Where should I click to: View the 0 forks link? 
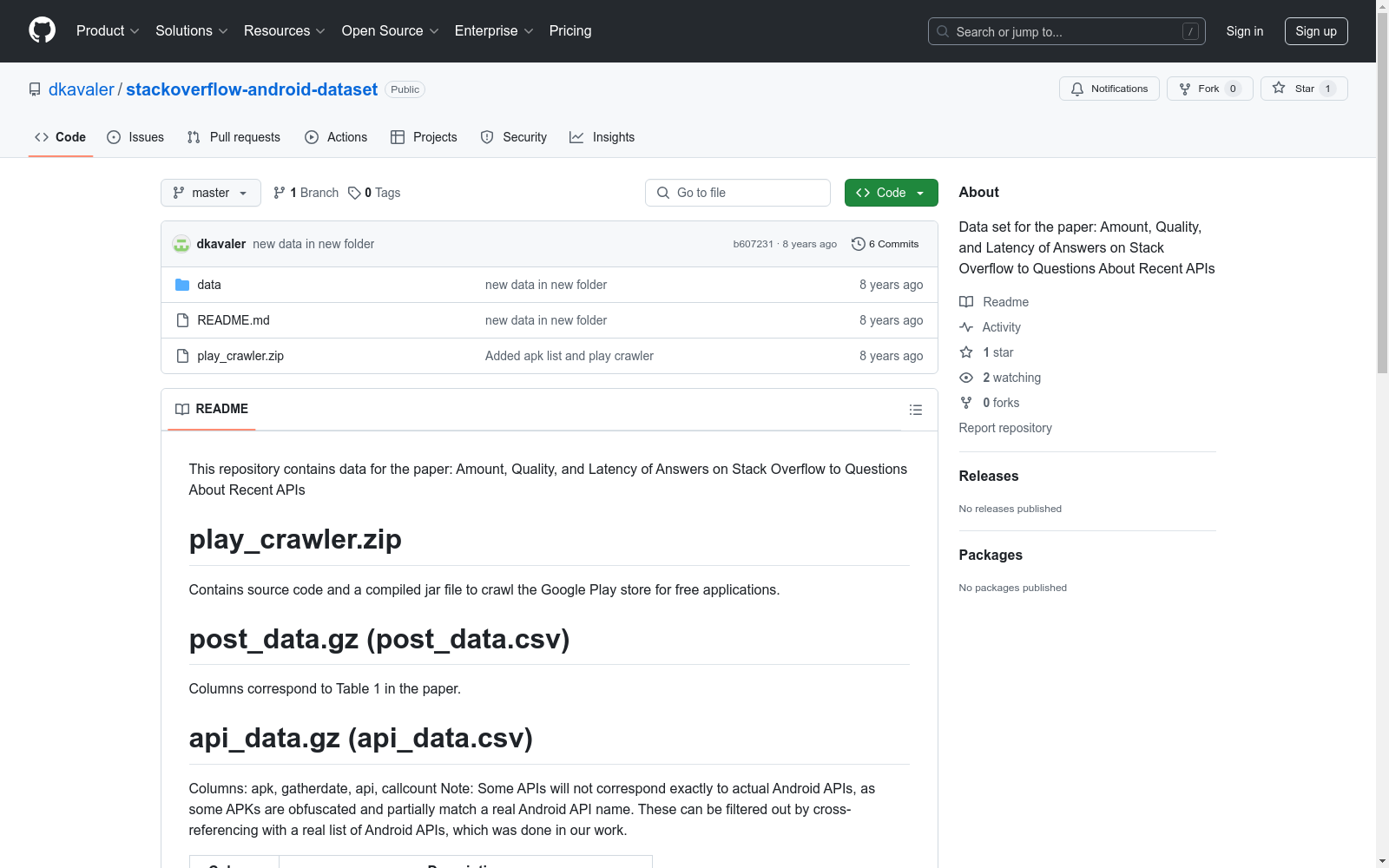pyautogui.click(x=990, y=403)
